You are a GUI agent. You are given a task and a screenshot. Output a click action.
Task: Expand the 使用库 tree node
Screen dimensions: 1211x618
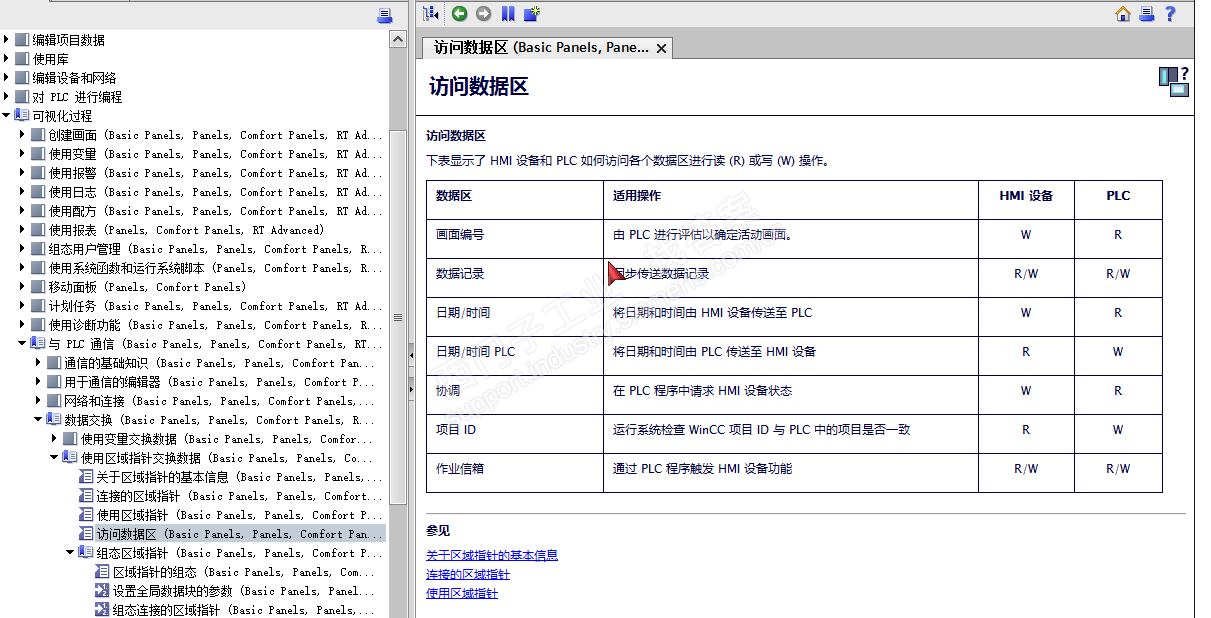7,59
